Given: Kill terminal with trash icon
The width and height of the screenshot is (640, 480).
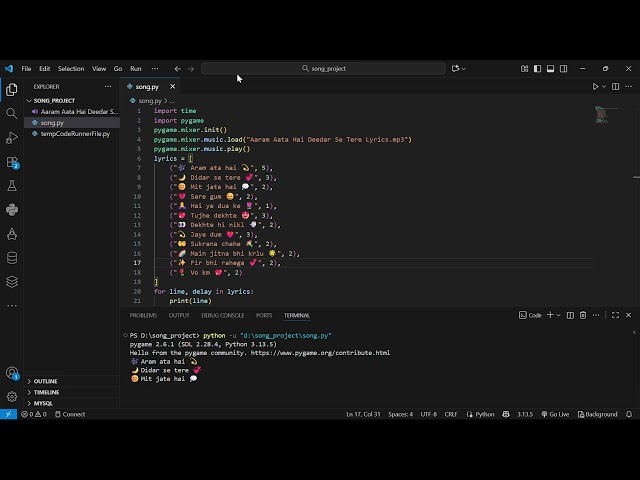Looking at the screenshot, I should coord(583,315).
